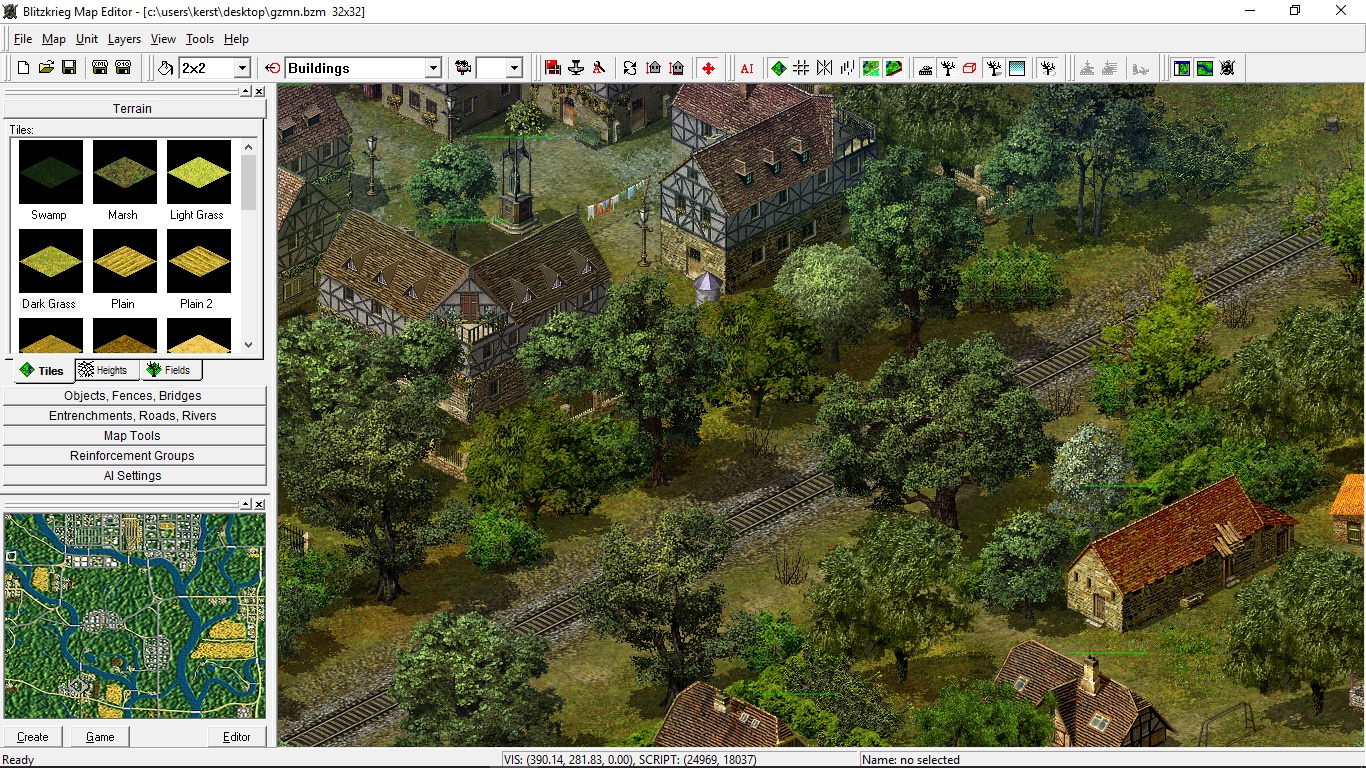Click the Game button

tap(100, 737)
